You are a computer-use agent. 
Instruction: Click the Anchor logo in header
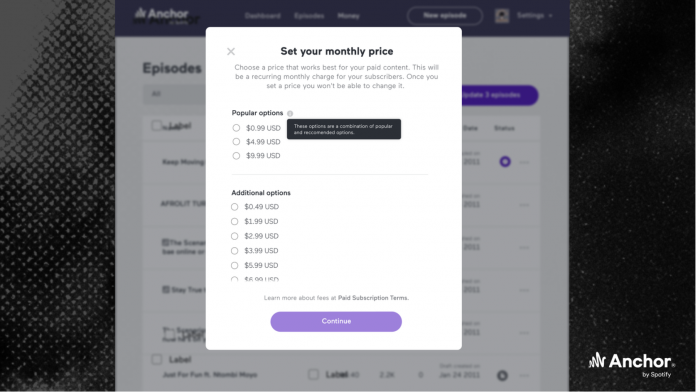[162, 14]
